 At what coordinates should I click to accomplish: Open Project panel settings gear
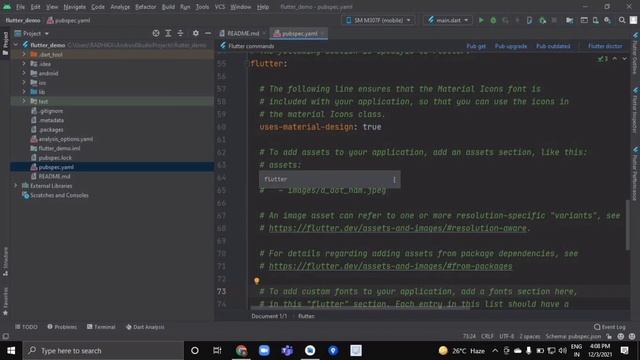[196, 33]
